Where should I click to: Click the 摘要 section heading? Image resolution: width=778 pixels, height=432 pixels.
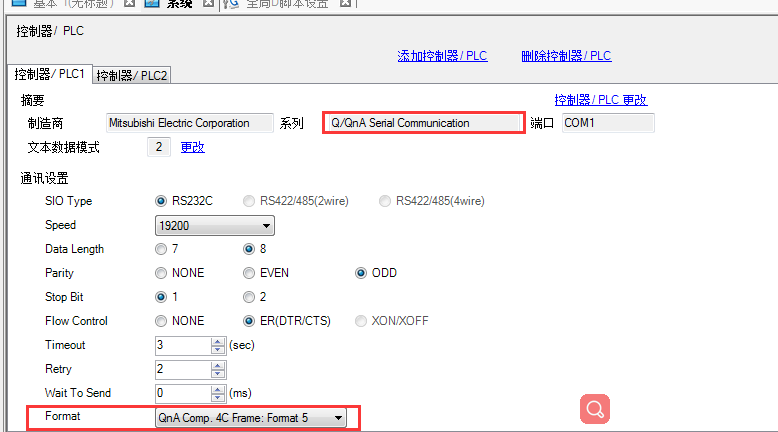[x=32, y=101]
